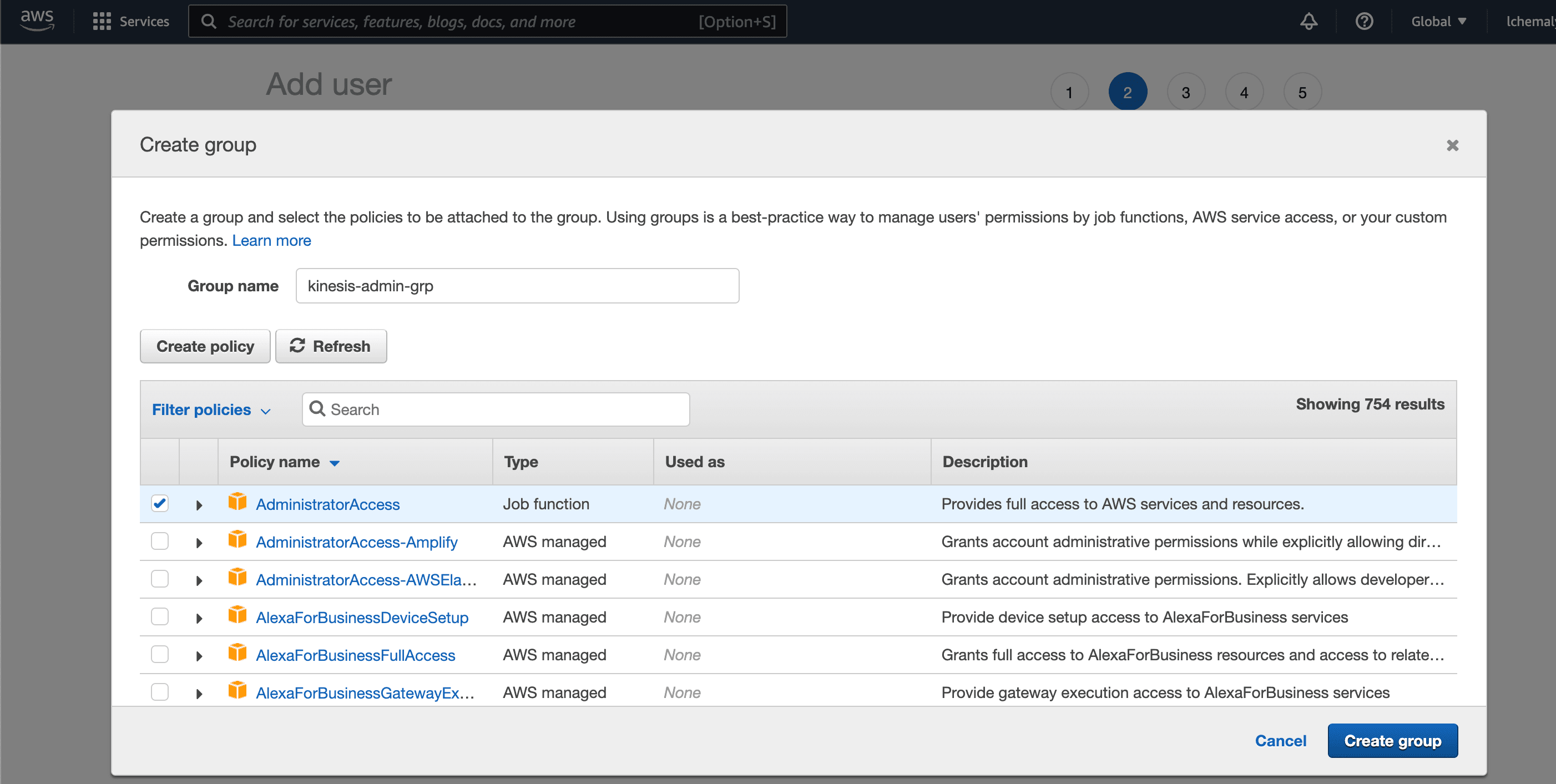1556x784 pixels.
Task: Click the AWS services grid icon
Action: pos(101,20)
